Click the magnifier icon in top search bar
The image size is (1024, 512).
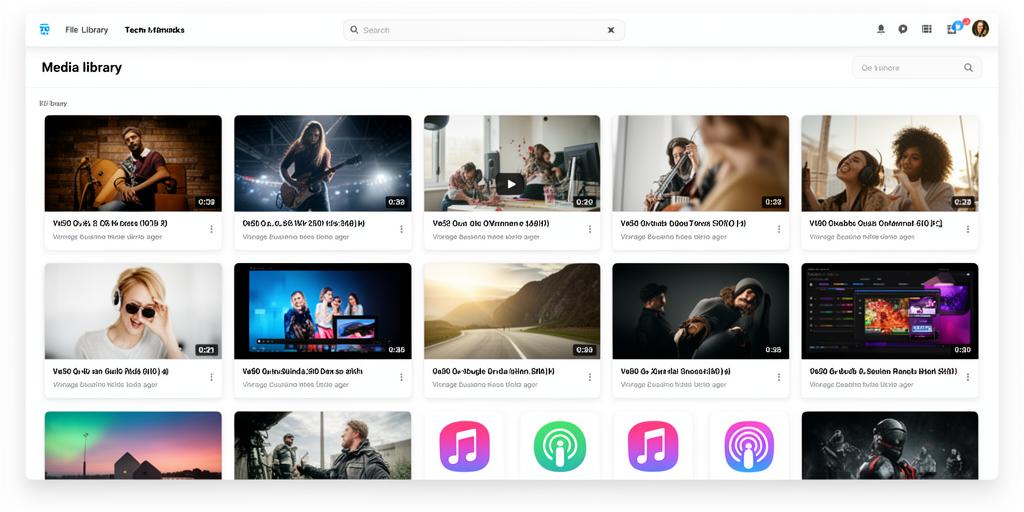(354, 30)
